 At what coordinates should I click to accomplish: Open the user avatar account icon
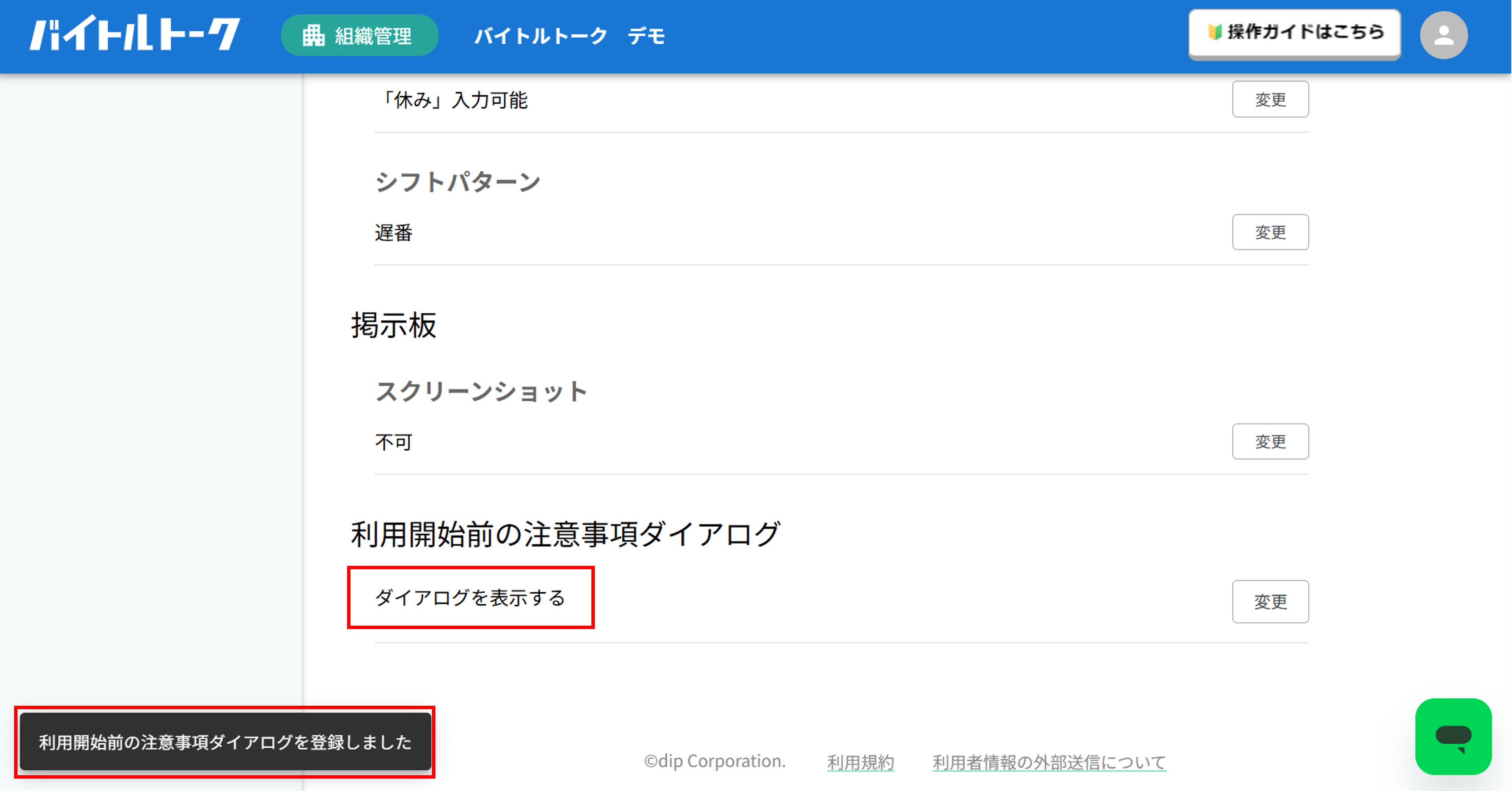click(x=1443, y=35)
